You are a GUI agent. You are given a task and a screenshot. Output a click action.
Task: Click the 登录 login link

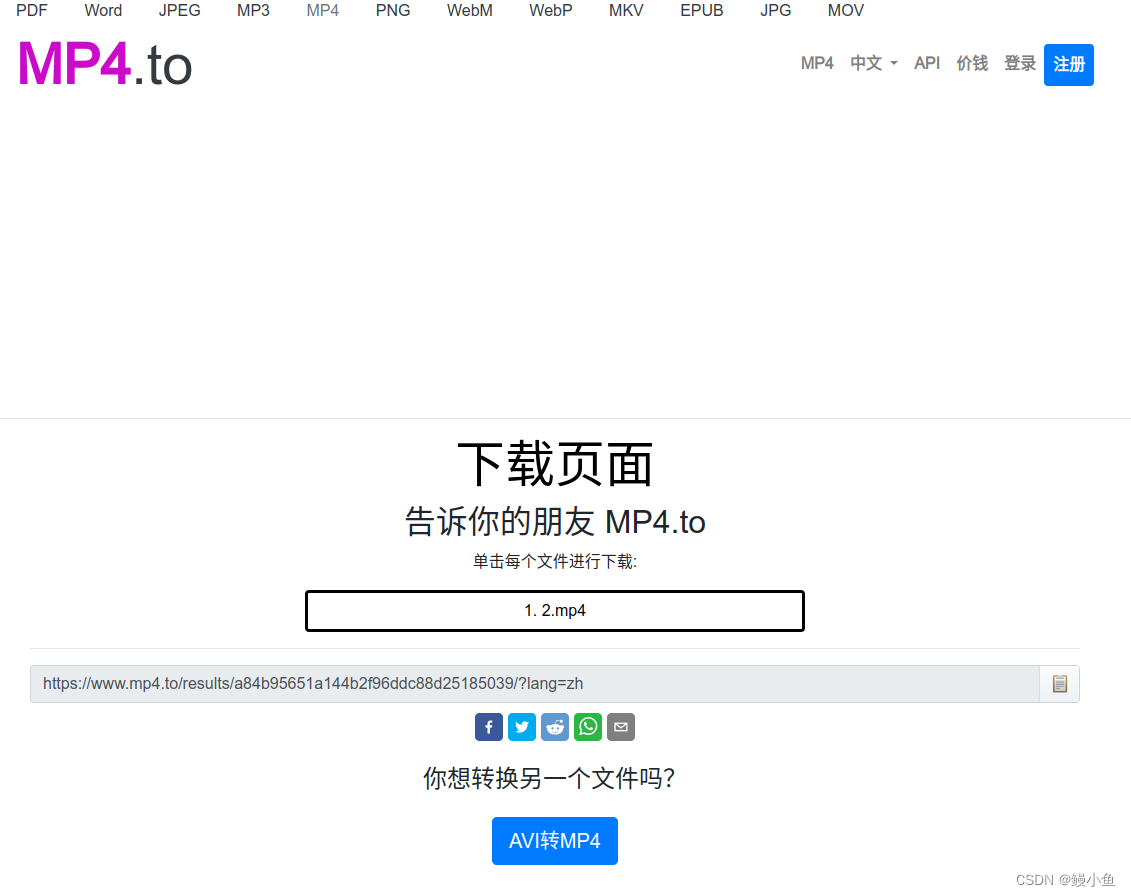pos(1020,63)
